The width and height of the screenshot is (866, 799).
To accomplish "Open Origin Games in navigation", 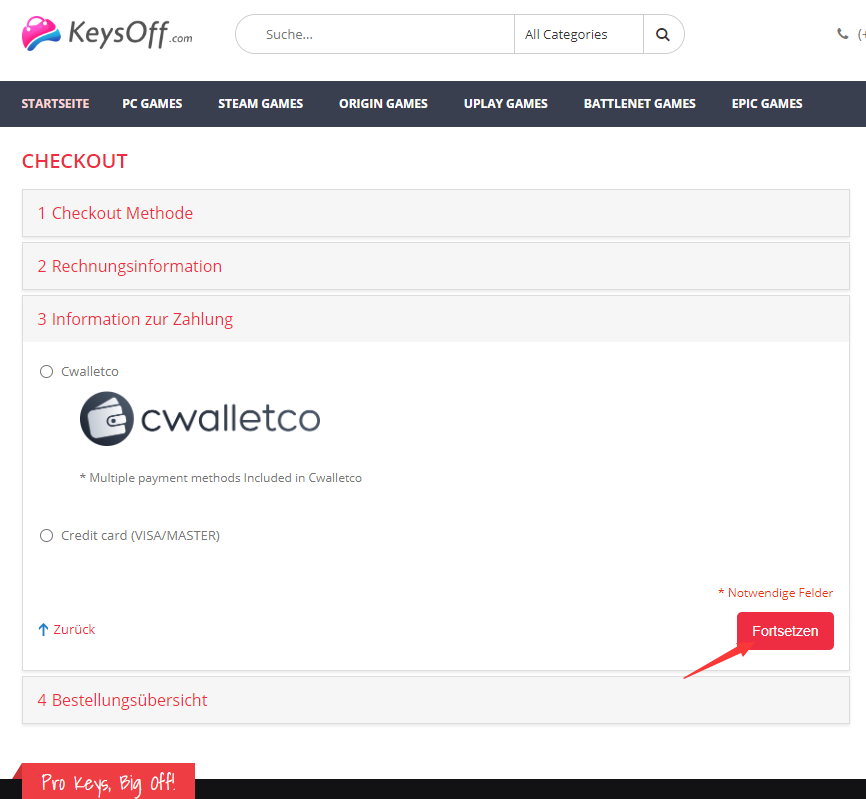I will click(x=383, y=104).
